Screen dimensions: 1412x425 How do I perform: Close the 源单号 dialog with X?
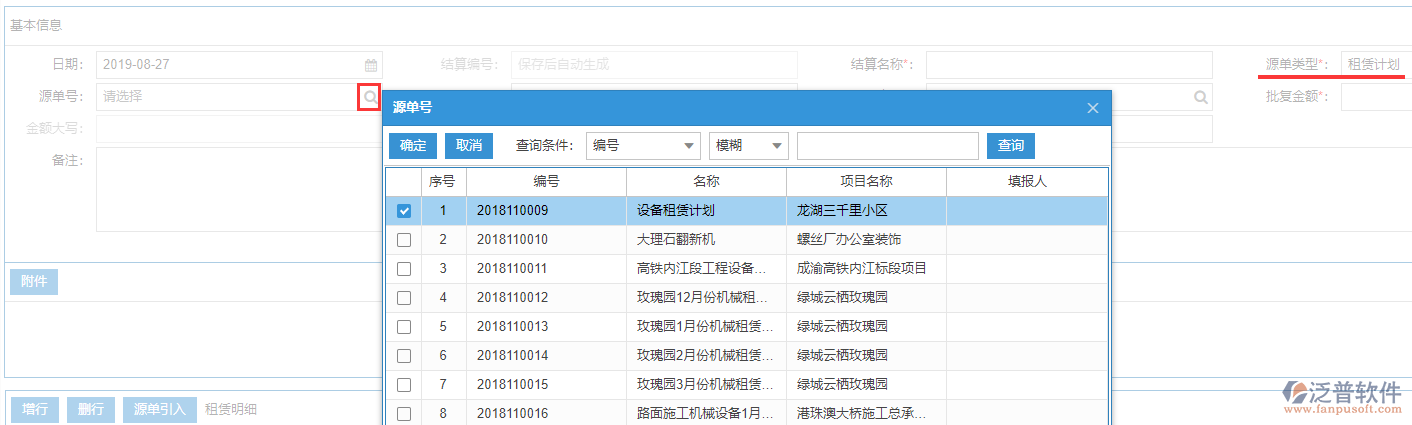tap(1093, 108)
